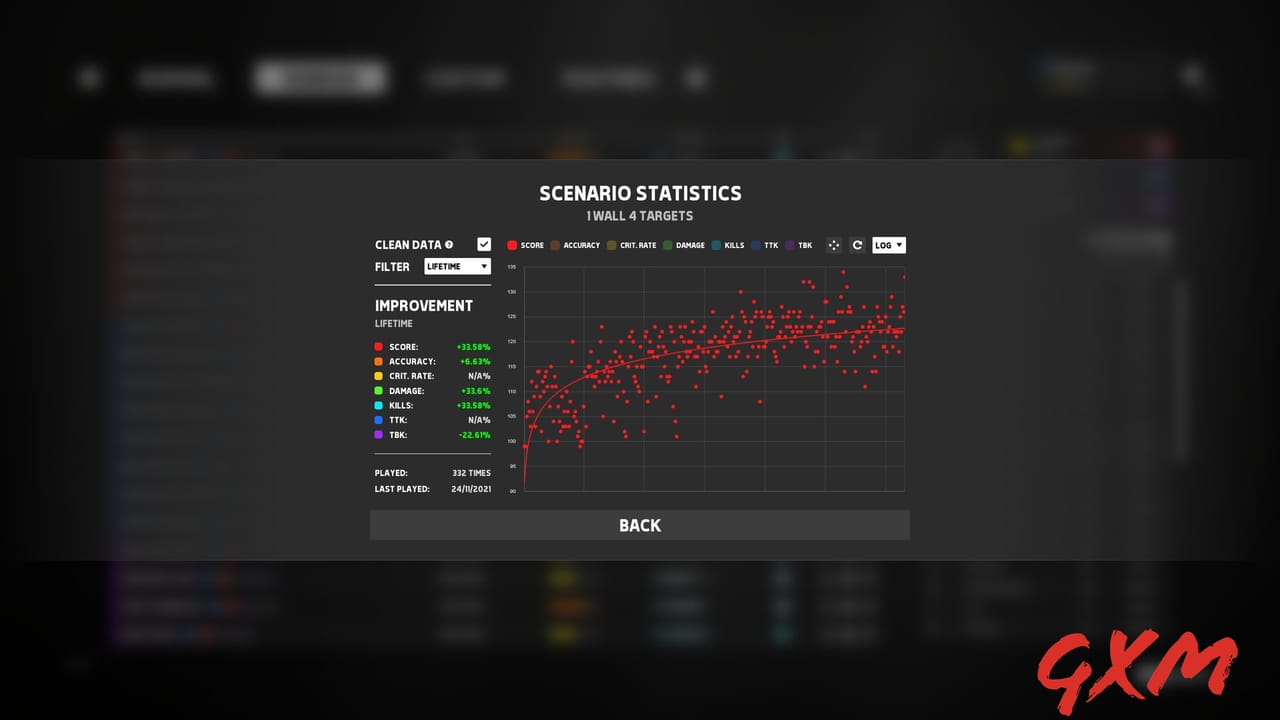Toggle the DAMAGE series visibility
1280x720 pixels.
pyautogui.click(x=689, y=245)
